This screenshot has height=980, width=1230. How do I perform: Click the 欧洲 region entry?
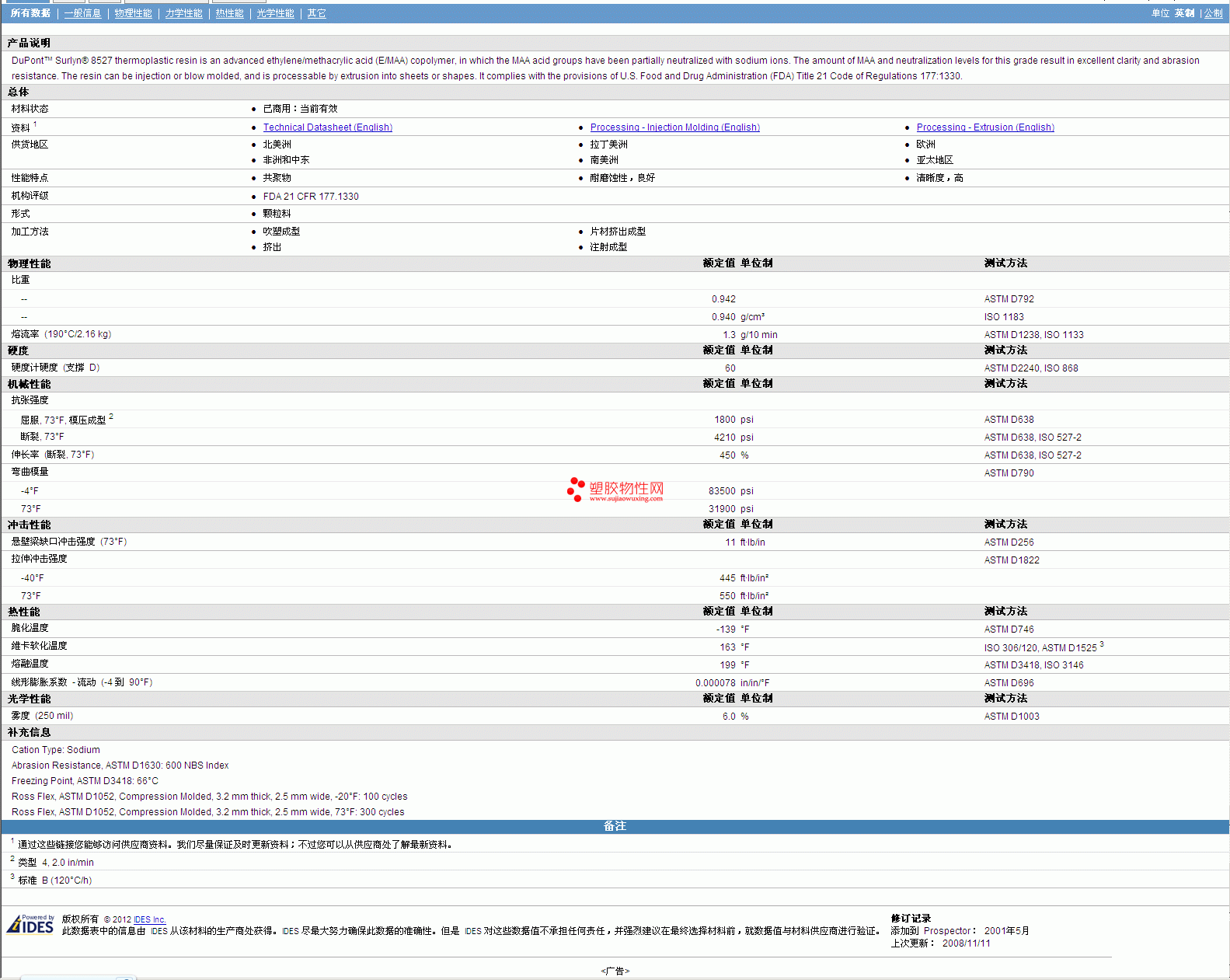[925, 145]
